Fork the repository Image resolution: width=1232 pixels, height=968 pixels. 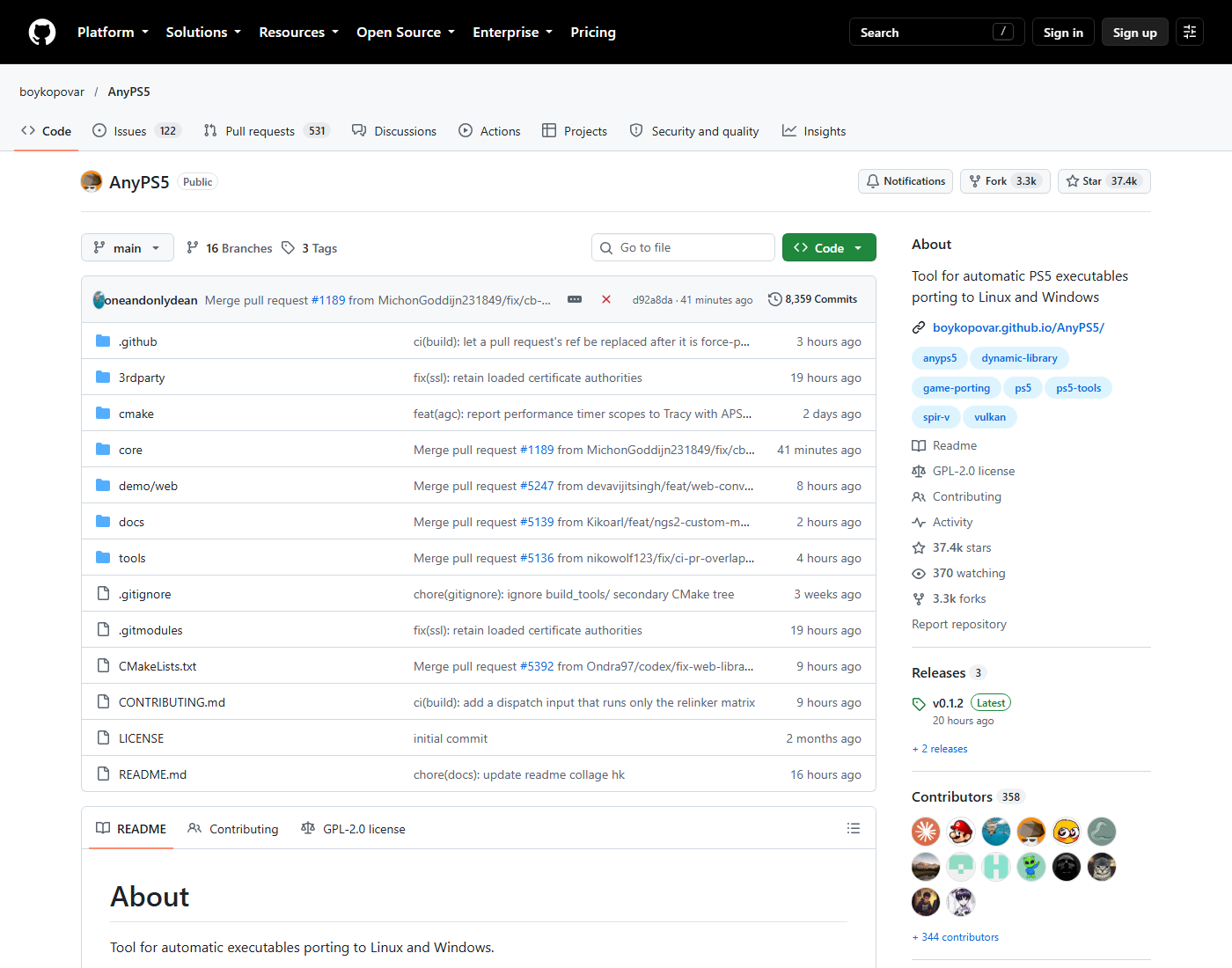pos(1005,181)
